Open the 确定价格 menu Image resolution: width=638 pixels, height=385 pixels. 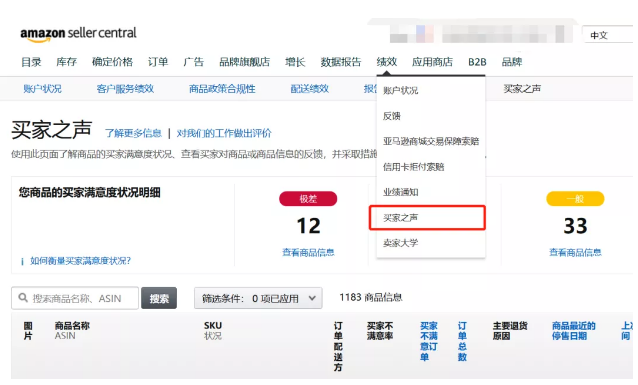click(x=112, y=62)
